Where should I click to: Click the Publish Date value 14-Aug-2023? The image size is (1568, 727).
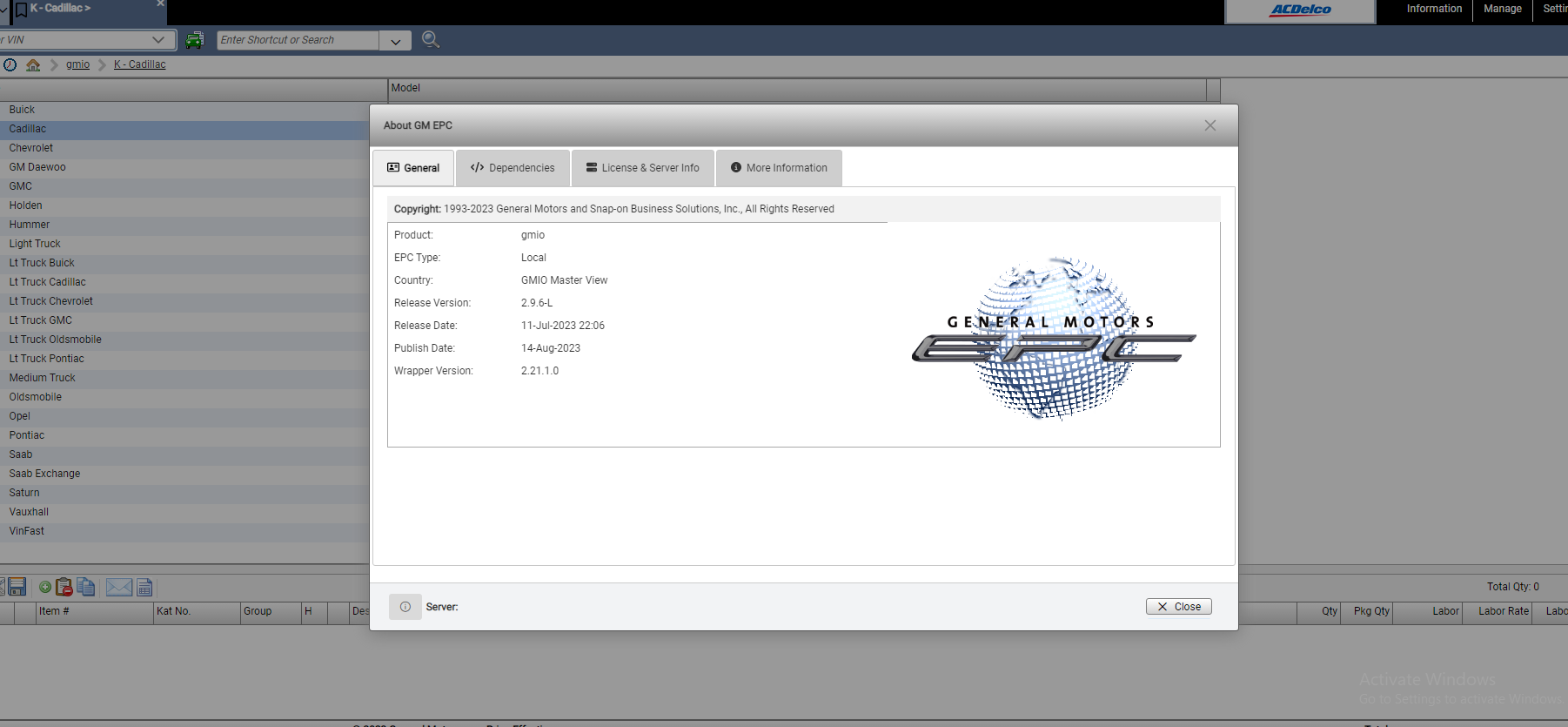(551, 348)
